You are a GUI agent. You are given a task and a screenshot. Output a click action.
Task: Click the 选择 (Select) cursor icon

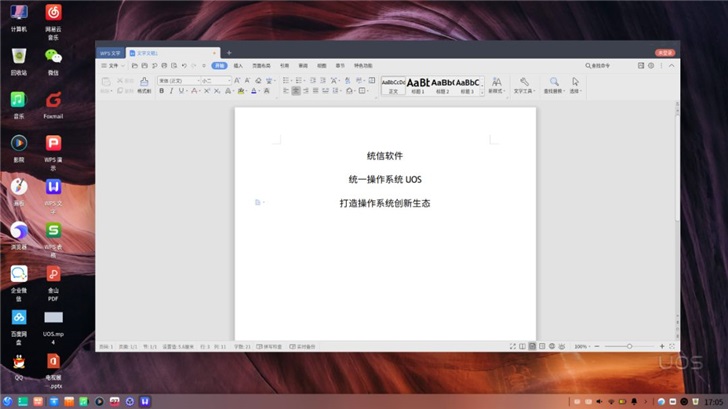[x=575, y=83]
